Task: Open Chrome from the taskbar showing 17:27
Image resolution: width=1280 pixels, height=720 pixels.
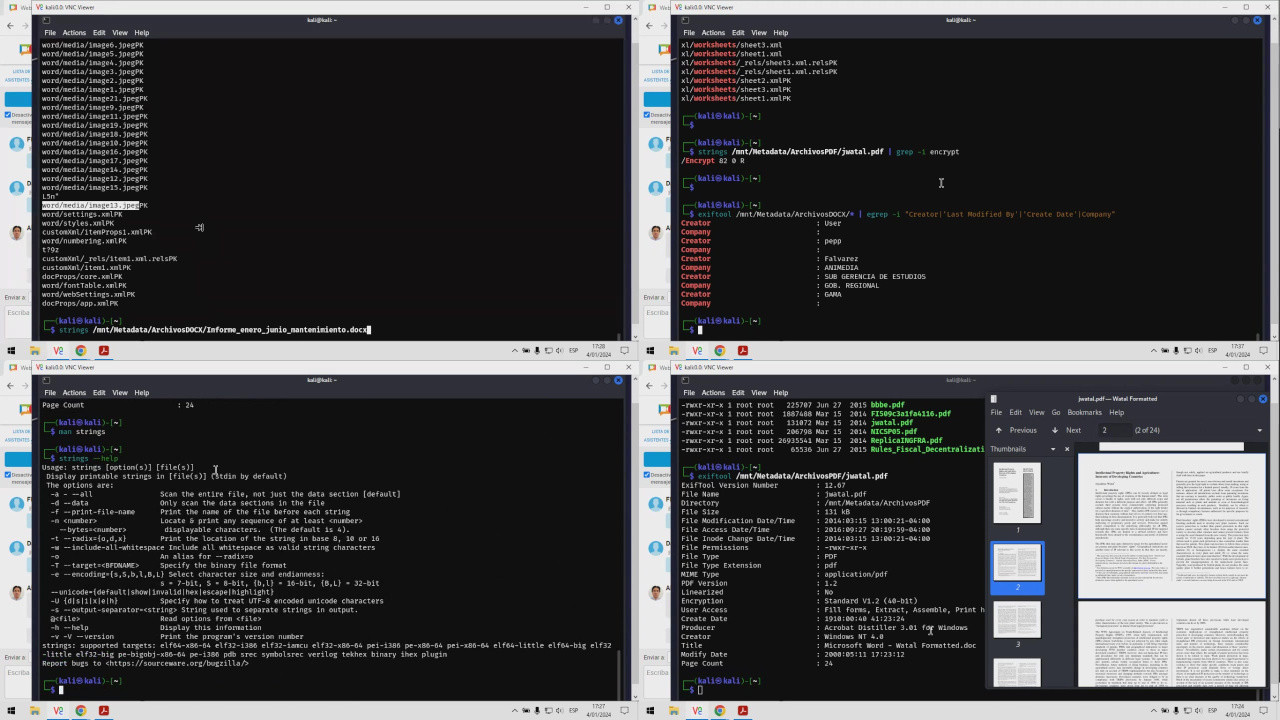Action: point(81,711)
